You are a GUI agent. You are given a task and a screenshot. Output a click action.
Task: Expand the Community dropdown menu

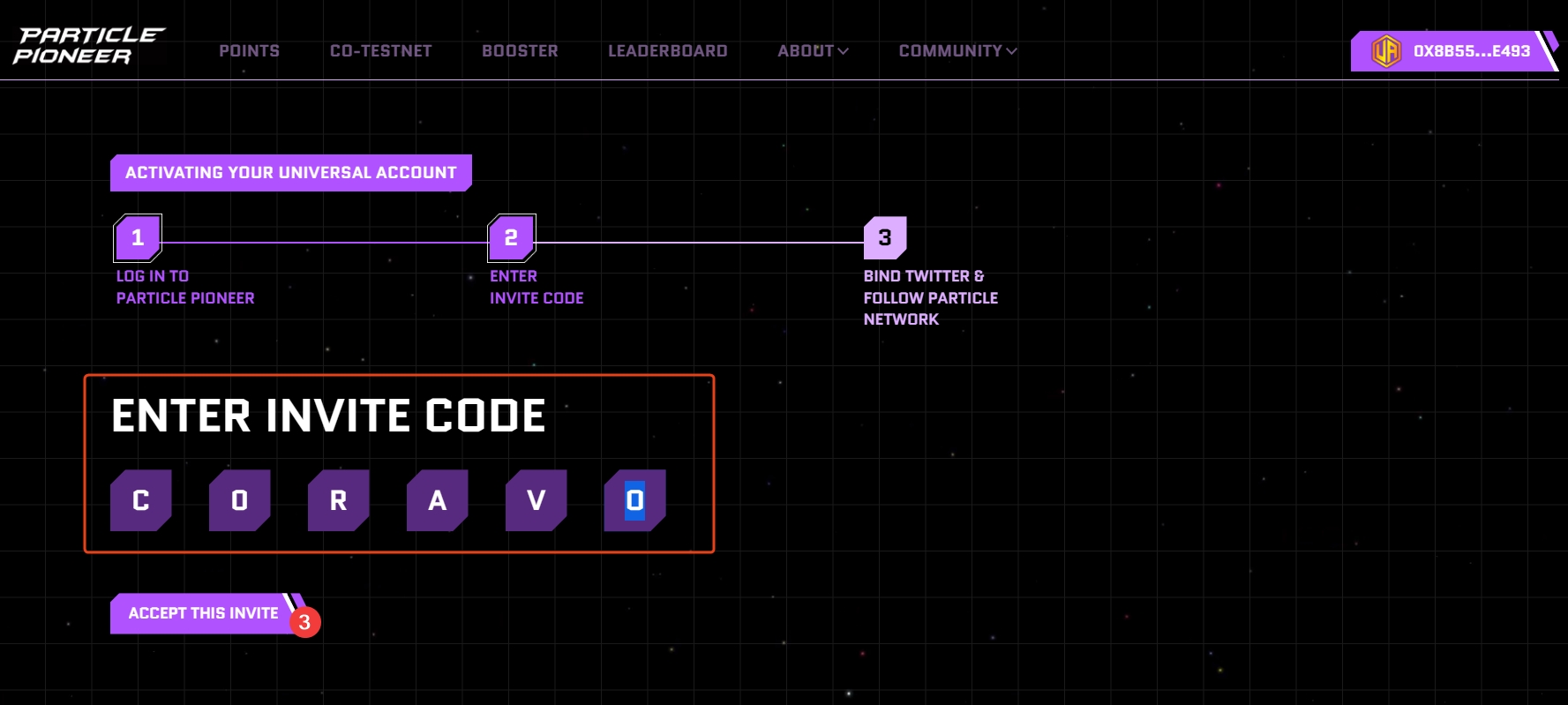[x=957, y=51]
